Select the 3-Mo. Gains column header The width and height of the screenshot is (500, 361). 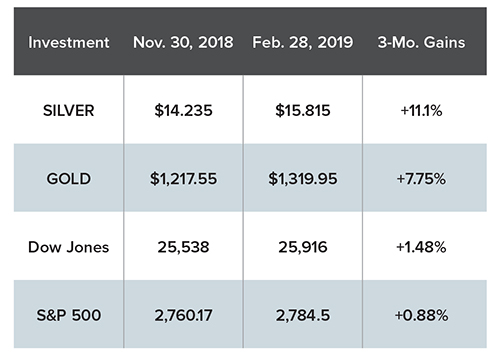click(421, 42)
